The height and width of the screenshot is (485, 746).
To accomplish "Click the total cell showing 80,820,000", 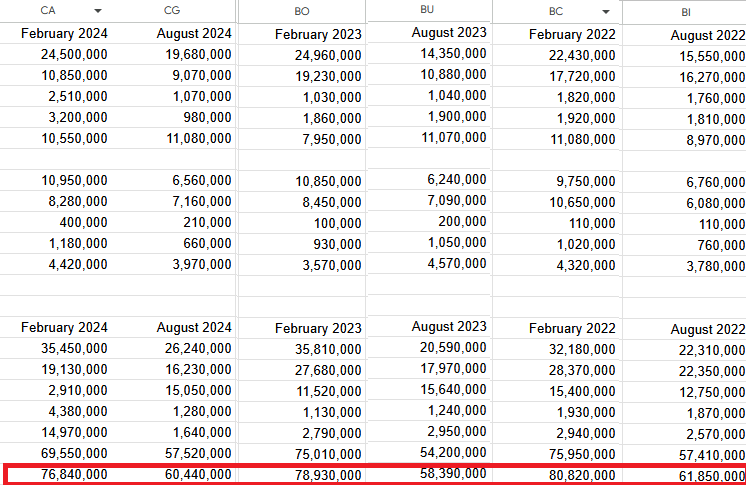I will point(582,475).
